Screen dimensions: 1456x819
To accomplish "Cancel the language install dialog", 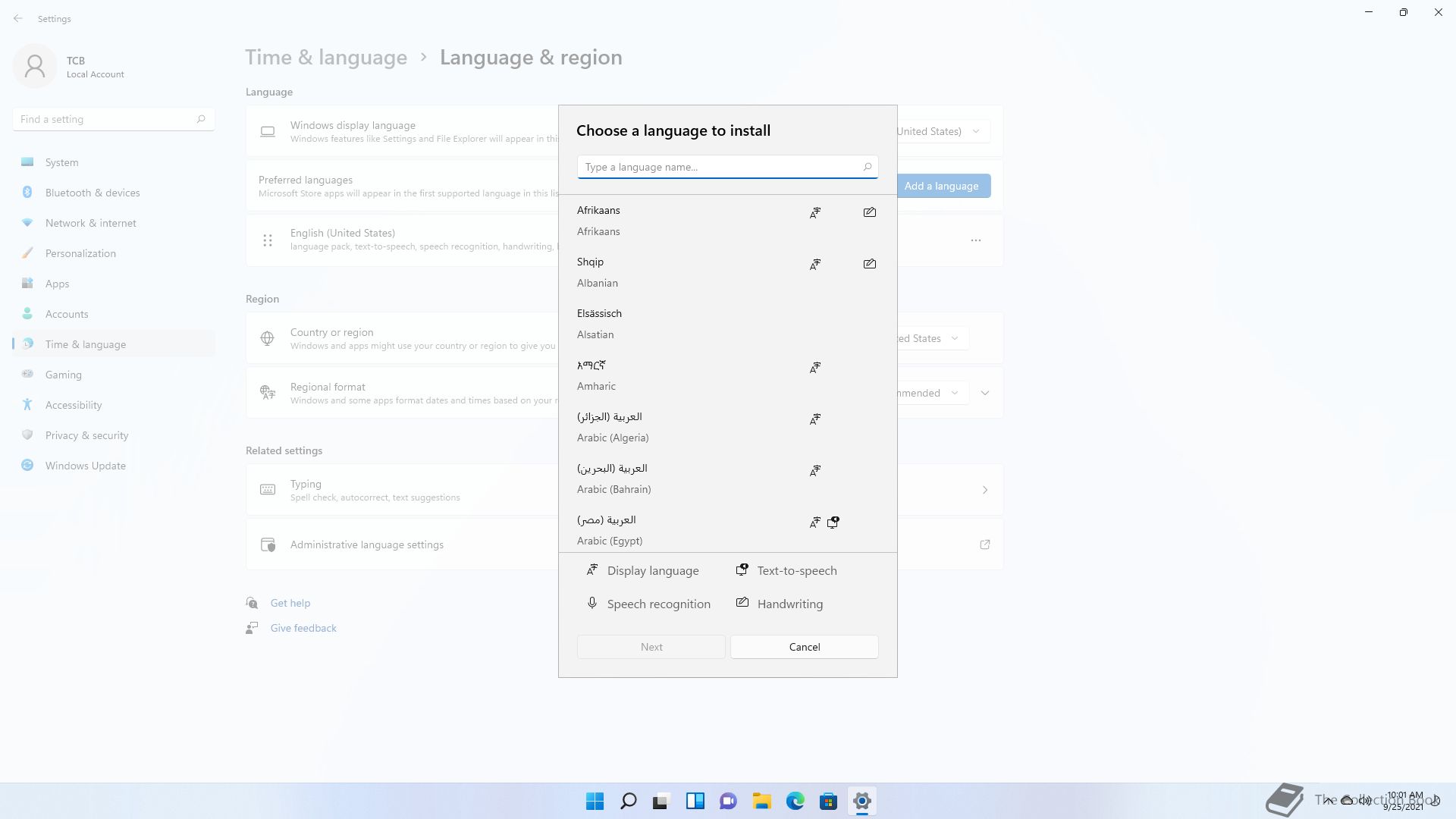I will 805,647.
